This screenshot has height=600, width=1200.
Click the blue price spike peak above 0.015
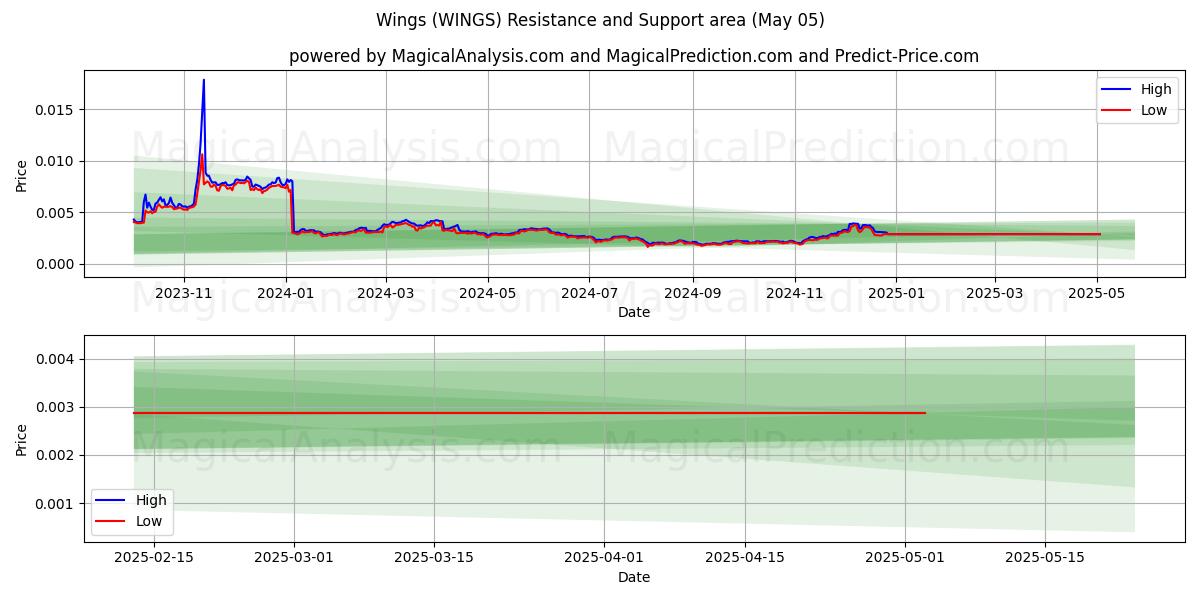pyautogui.click(x=204, y=81)
